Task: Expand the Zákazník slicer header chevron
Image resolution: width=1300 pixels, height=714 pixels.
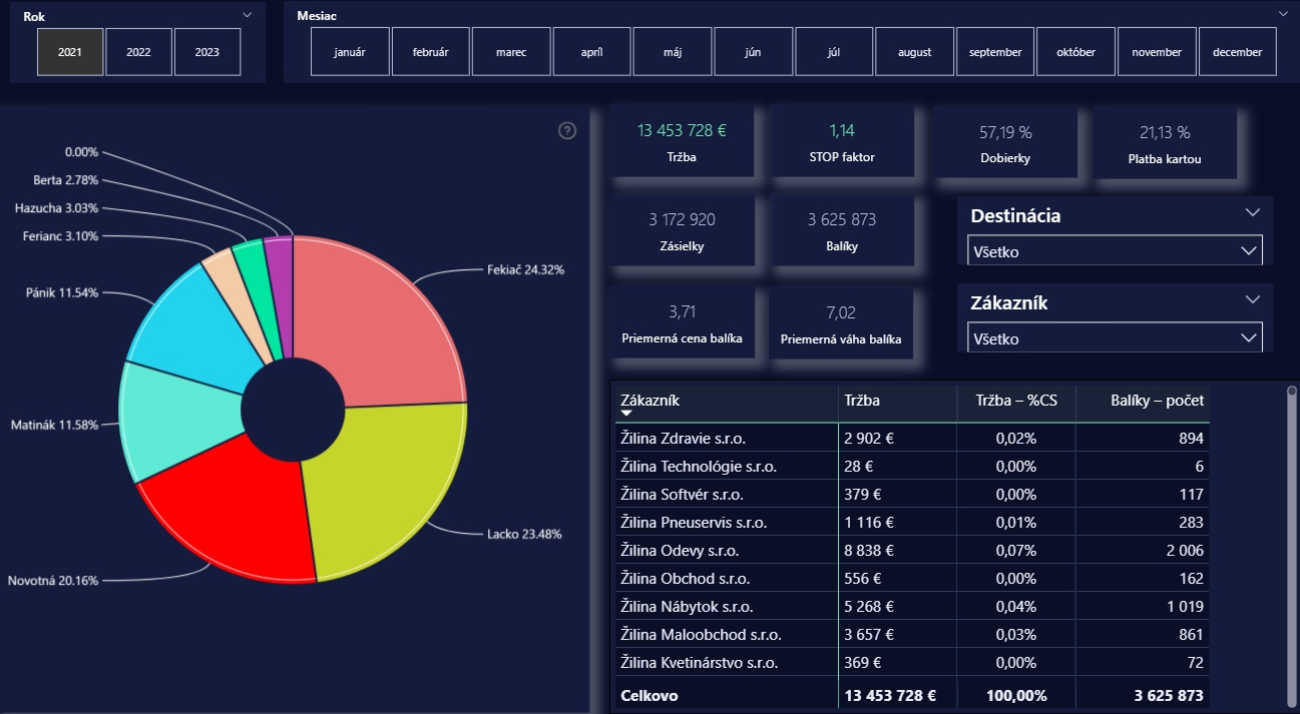Action: point(1253,299)
